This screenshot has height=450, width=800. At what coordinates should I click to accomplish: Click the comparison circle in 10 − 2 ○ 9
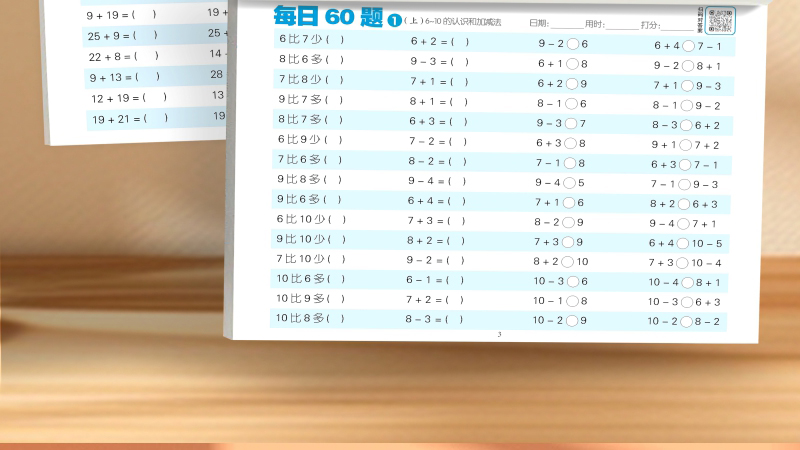tap(570, 321)
